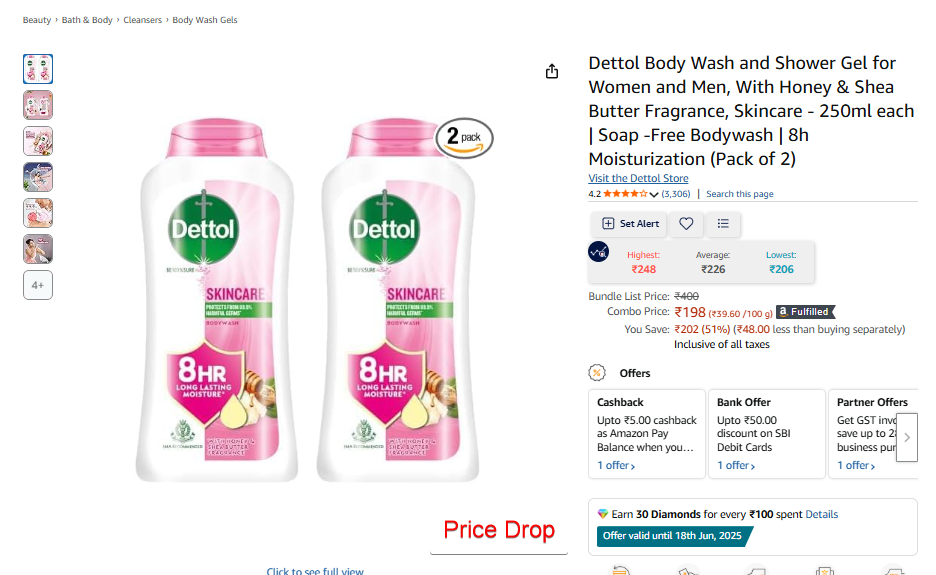The image size is (936, 575).
Task: Open the Bank Offer 1 offer link
Action: (735, 465)
